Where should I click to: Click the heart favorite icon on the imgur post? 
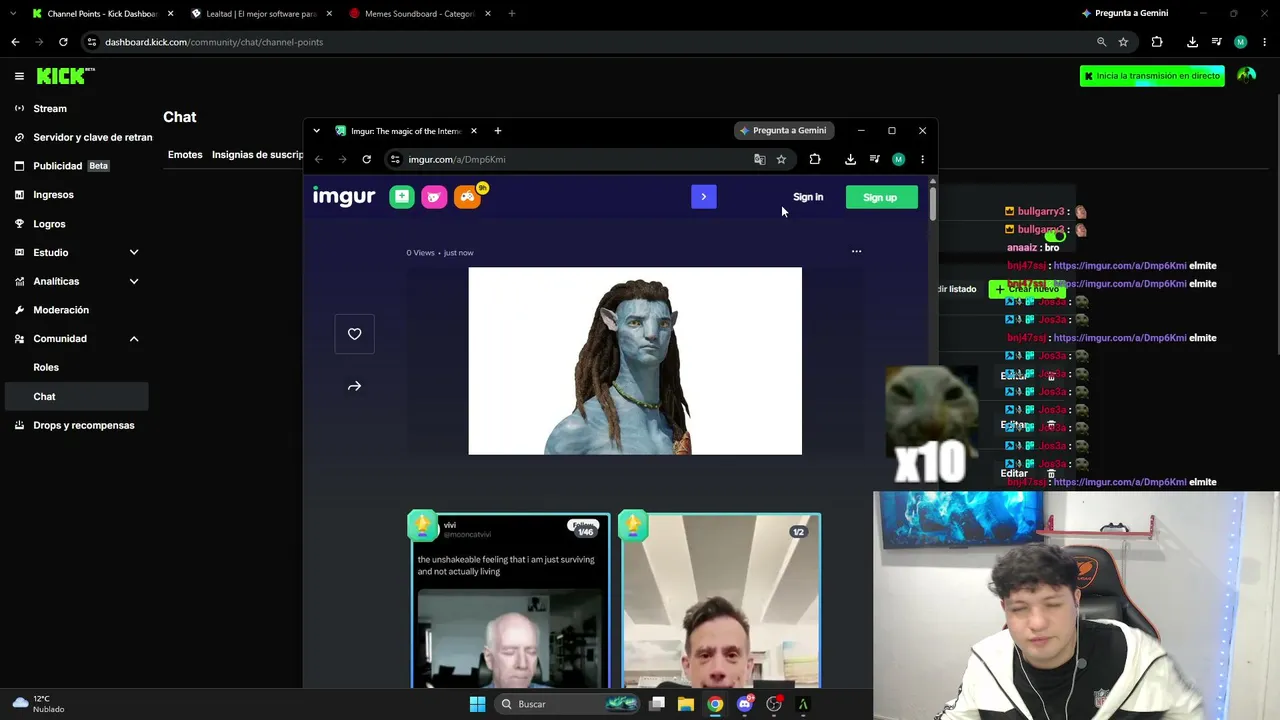(x=355, y=334)
